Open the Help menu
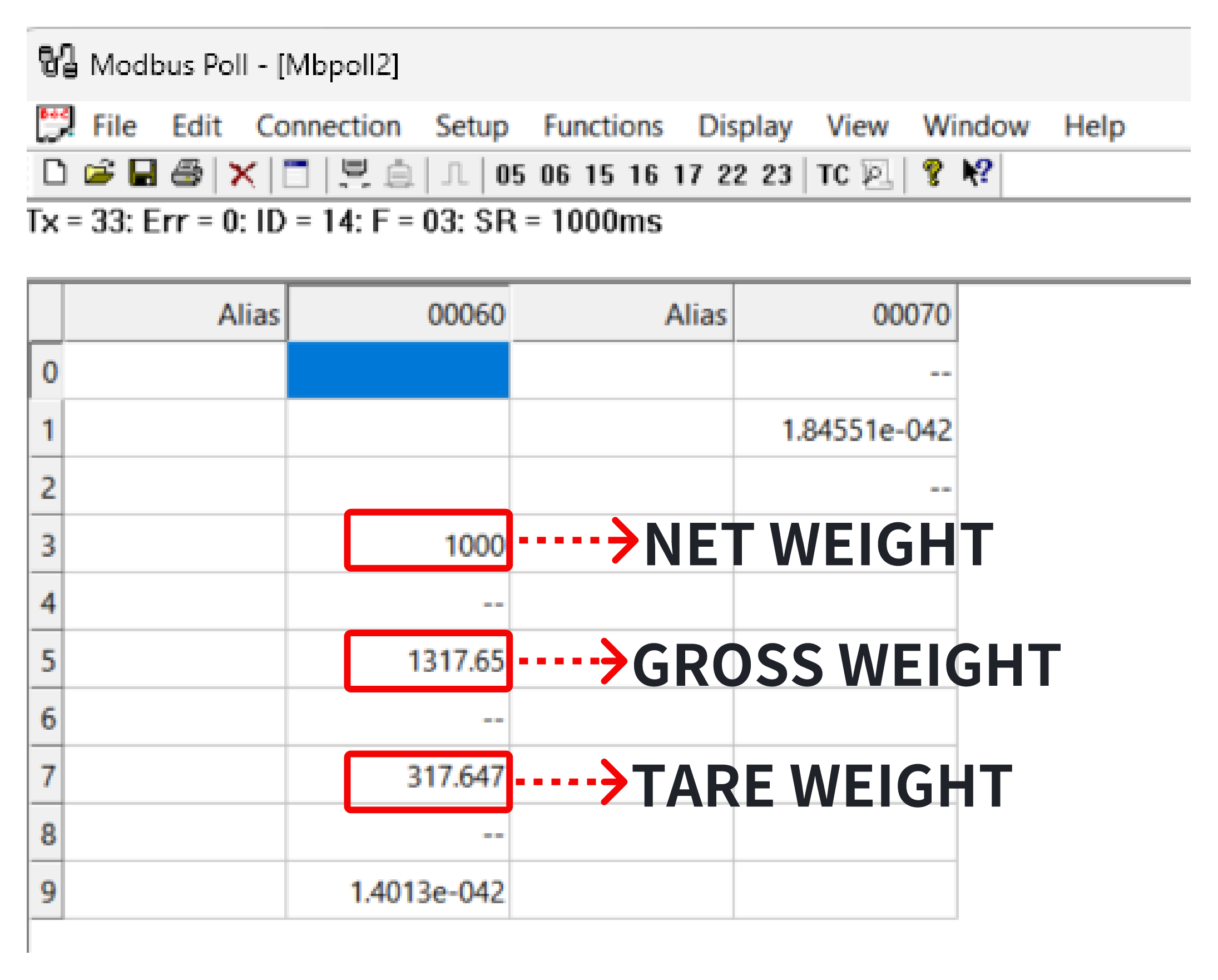The height and width of the screenshot is (980, 1218). click(x=1095, y=126)
